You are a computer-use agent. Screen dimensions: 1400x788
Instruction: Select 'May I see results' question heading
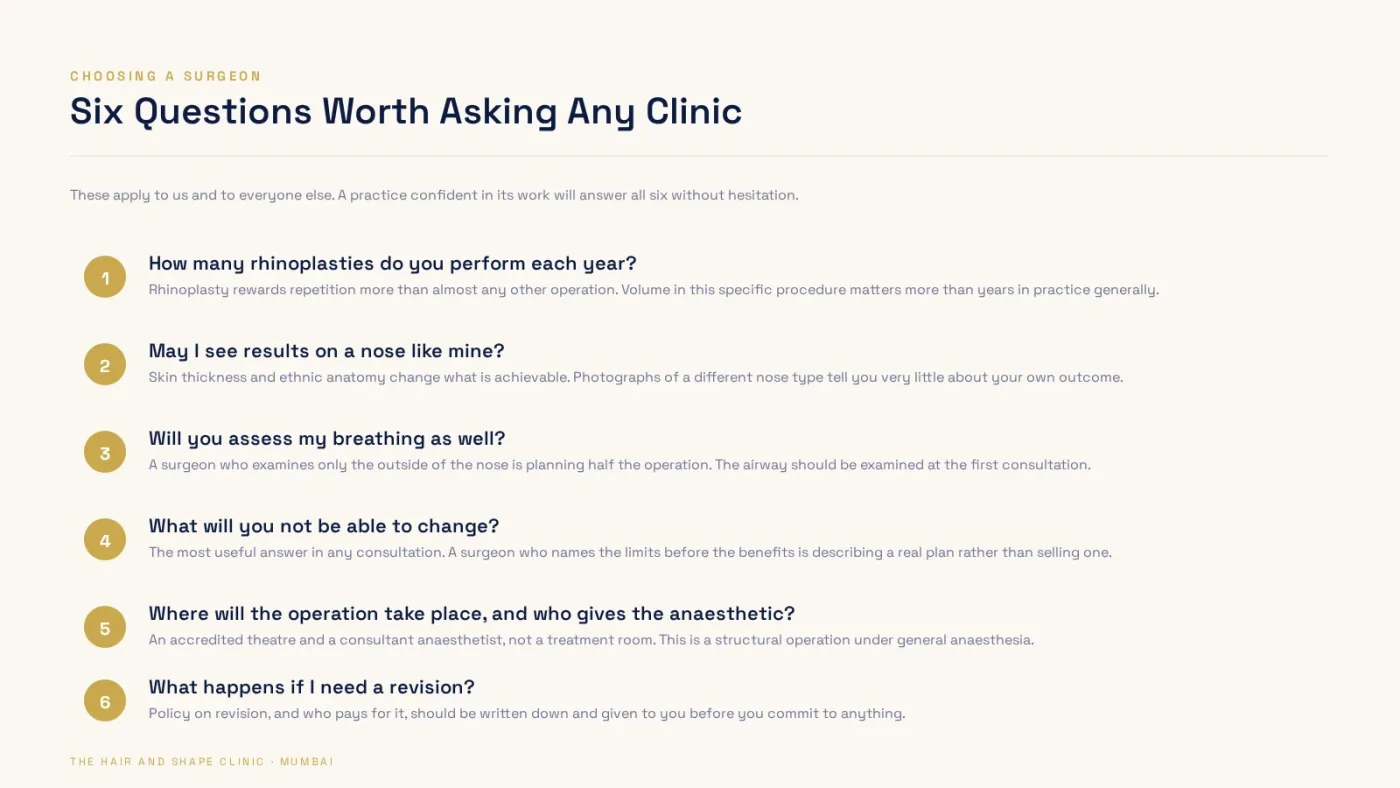327,351
